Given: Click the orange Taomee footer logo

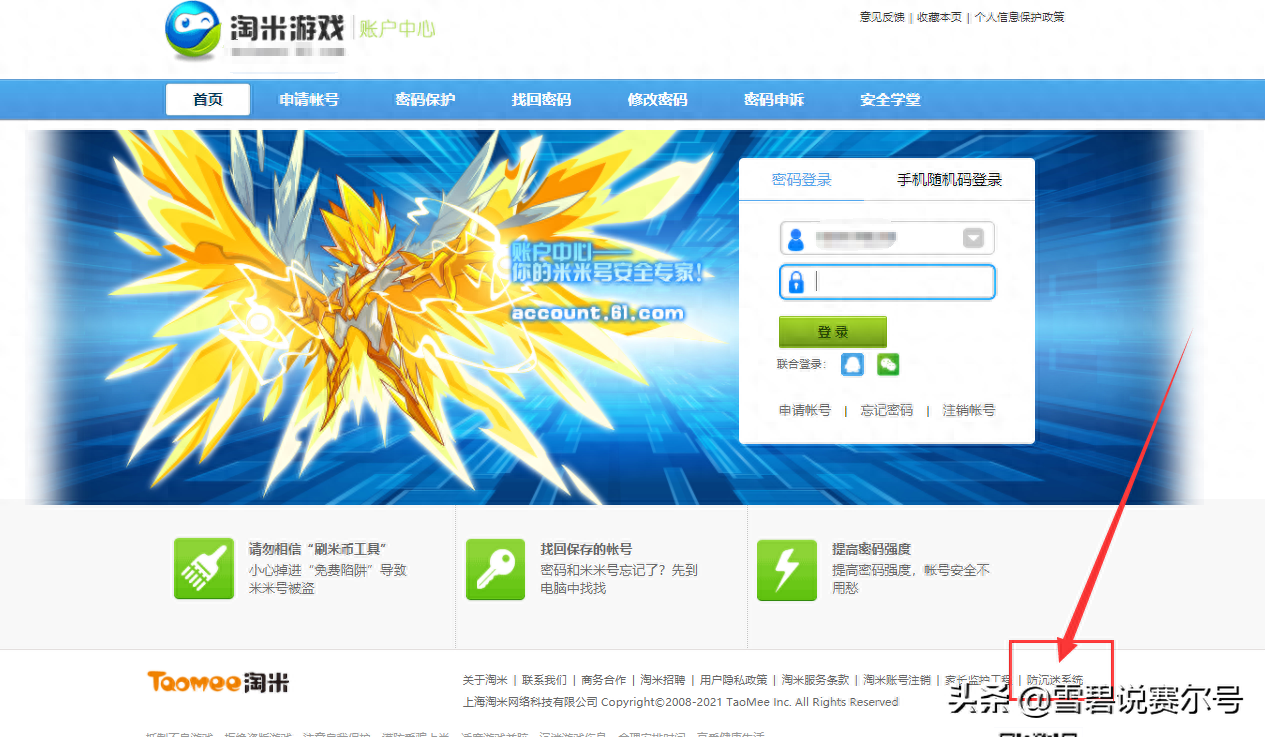Looking at the screenshot, I should pyautogui.click(x=219, y=682).
